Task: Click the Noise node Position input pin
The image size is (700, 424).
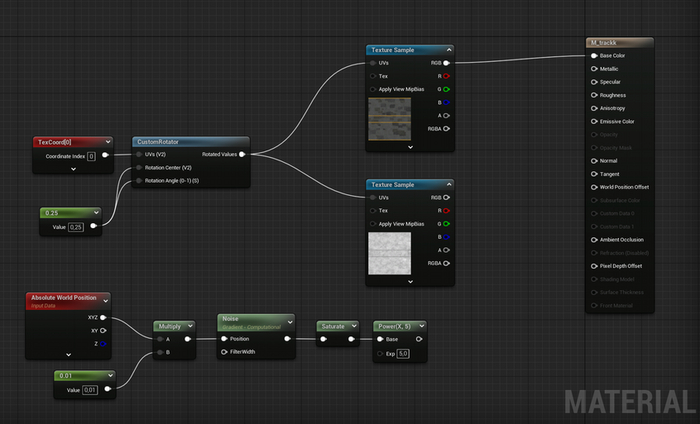Action: tap(223, 339)
